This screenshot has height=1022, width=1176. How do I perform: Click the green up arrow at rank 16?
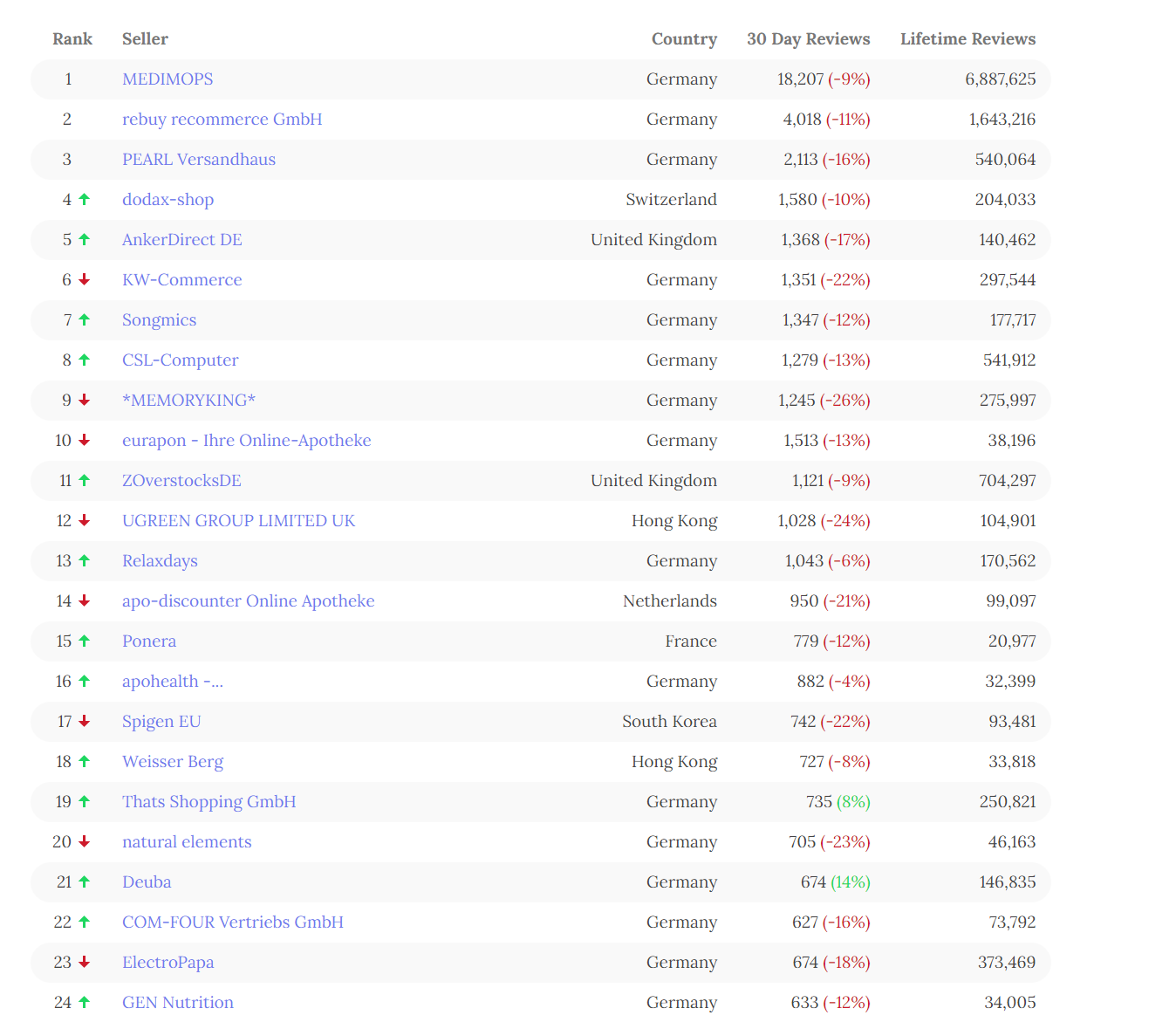coord(85,681)
